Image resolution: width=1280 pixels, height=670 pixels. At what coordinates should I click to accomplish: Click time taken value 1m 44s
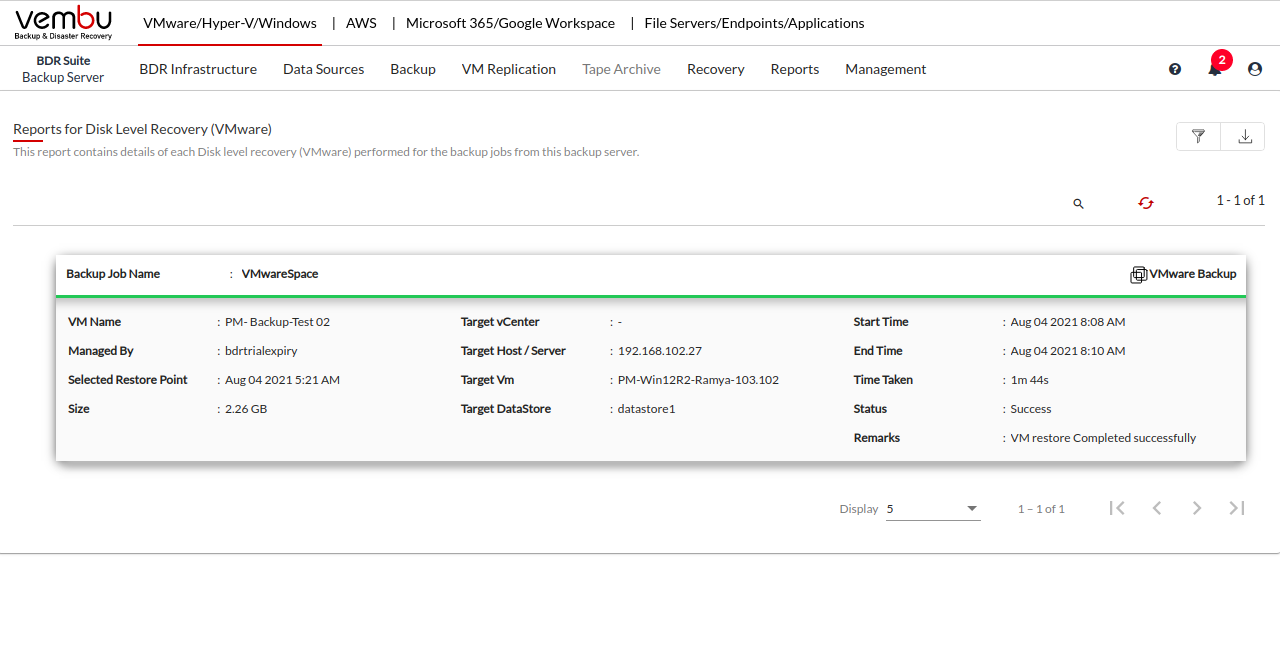click(x=1030, y=380)
